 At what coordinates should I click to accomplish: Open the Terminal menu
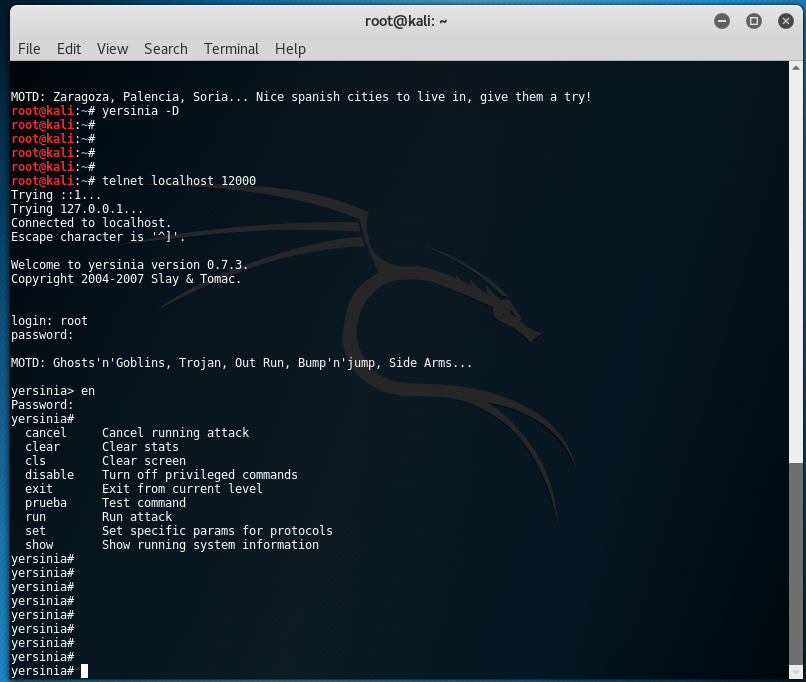(x=231, y=49)
